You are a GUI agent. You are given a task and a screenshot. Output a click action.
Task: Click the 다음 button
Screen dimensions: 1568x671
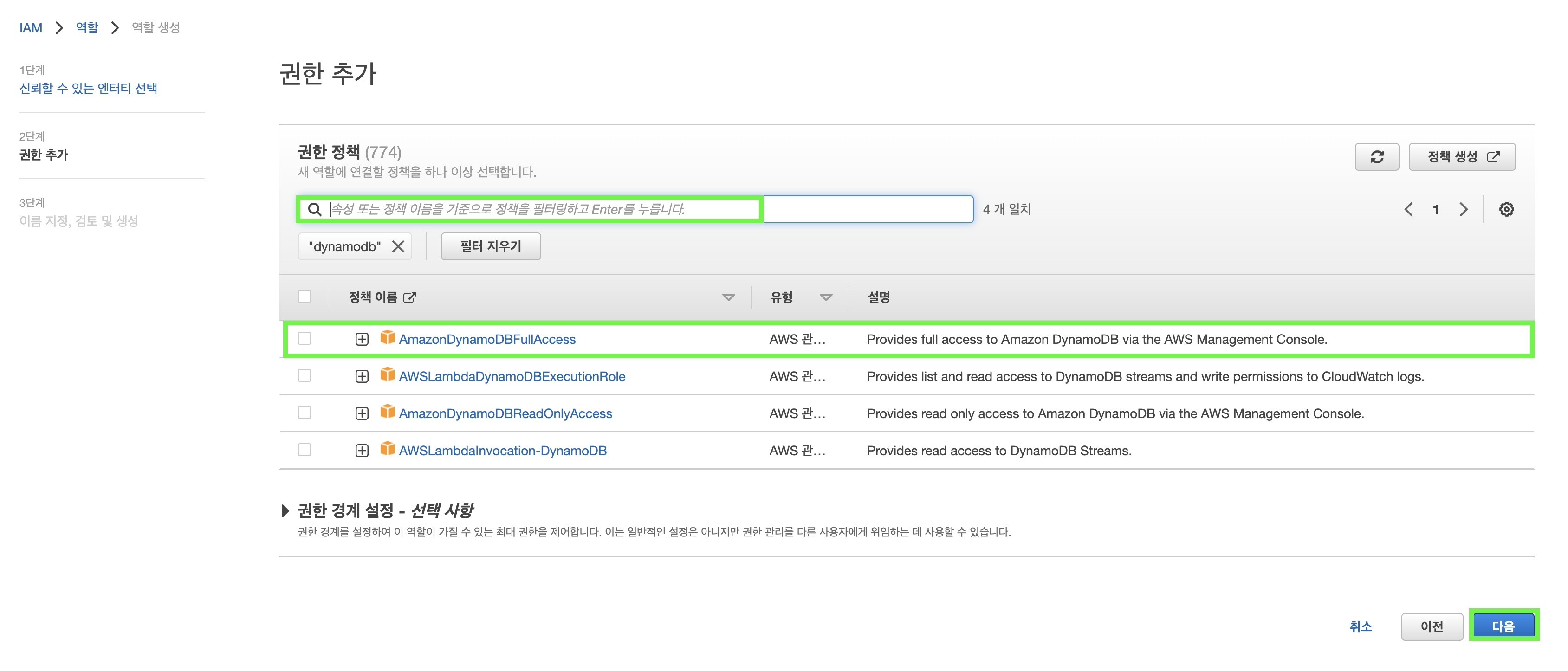point(1502,626)
